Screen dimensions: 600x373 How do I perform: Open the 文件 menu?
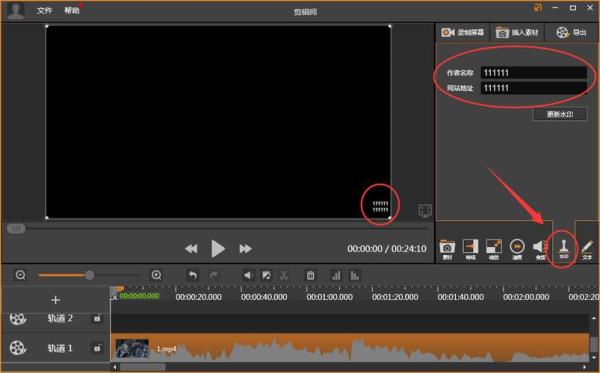pos(44,10)
